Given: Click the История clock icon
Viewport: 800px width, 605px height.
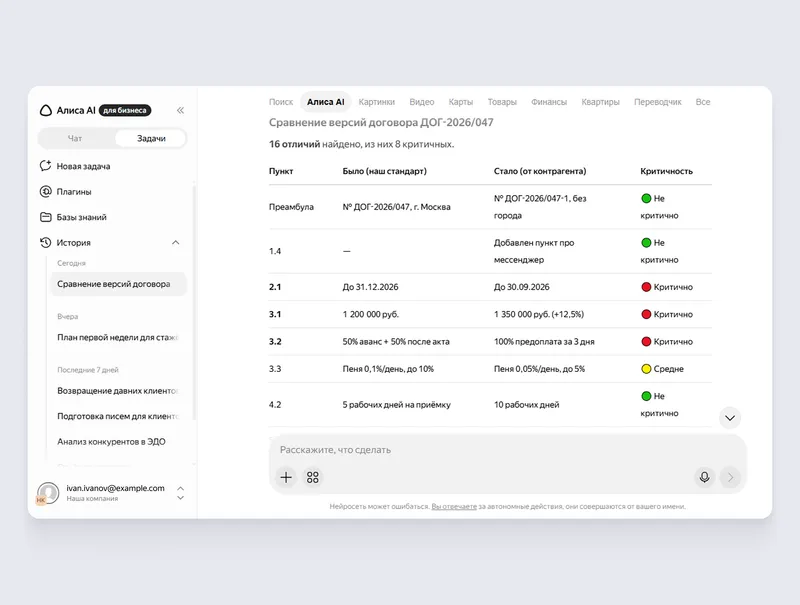Looking at the screenshot, I should [45, 242].
